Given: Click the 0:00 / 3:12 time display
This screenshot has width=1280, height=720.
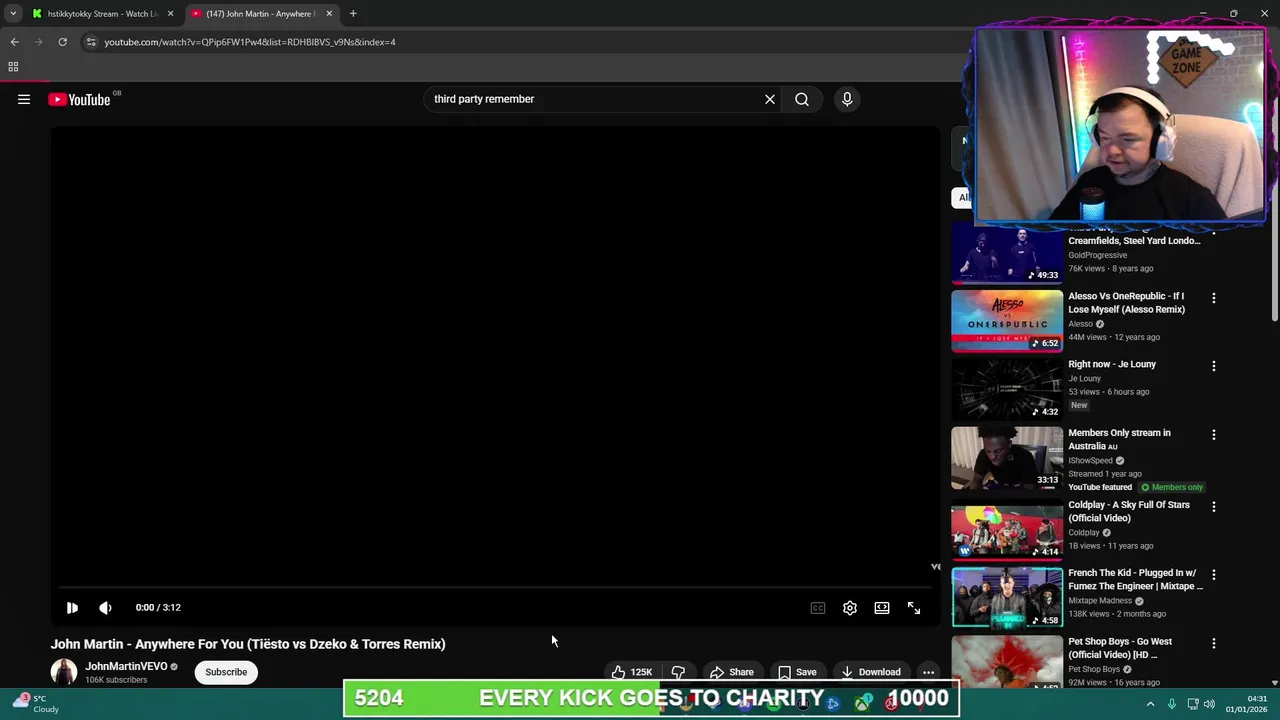Looking at the screenshot, I should (x=158, y=607).
